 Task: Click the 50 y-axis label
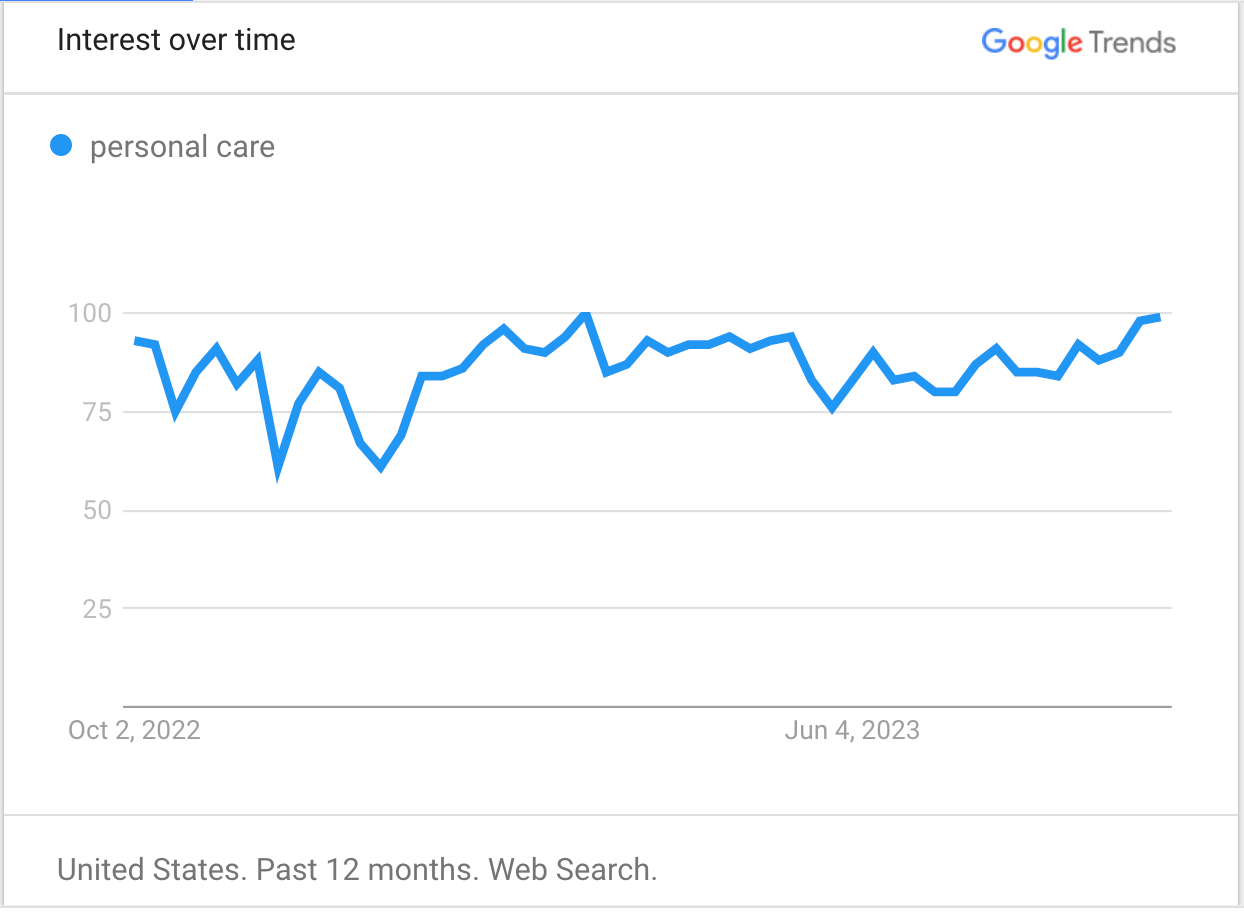point(95,510)
